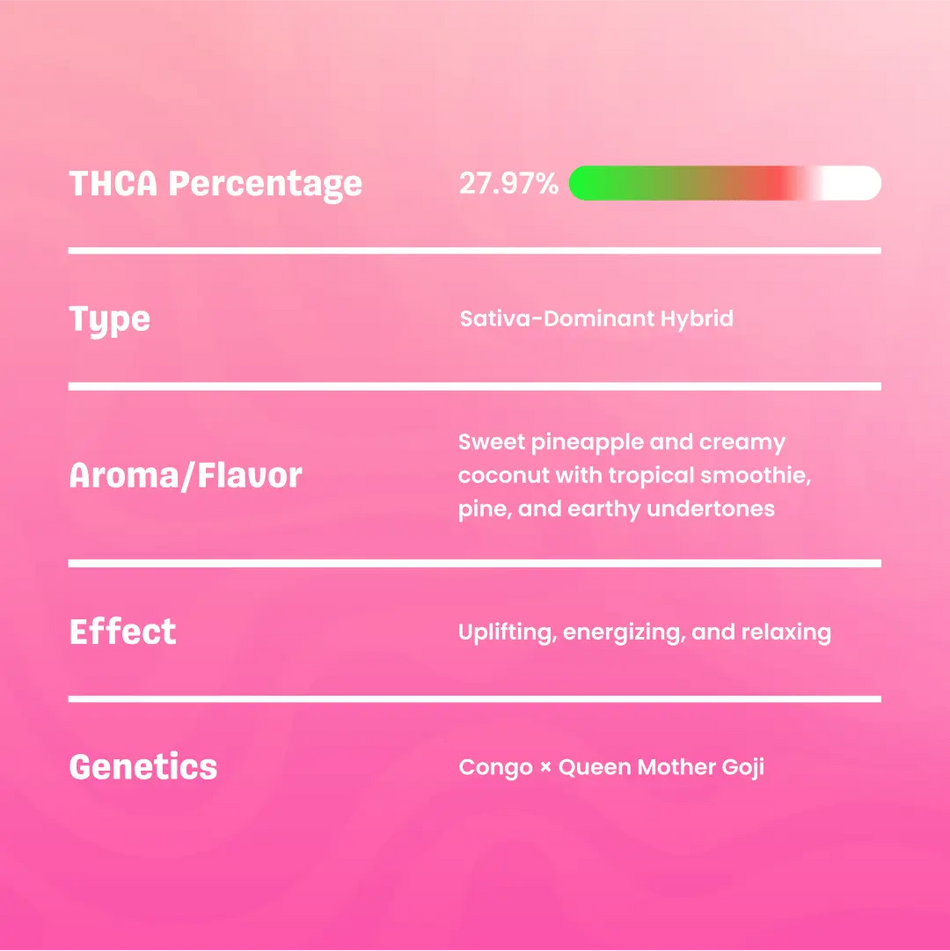Image resolution: width=950 pixels, height=951 pixels.
Task: Click the Sativa-Dominant Hybrid text
Action: (x=596, y=319)
